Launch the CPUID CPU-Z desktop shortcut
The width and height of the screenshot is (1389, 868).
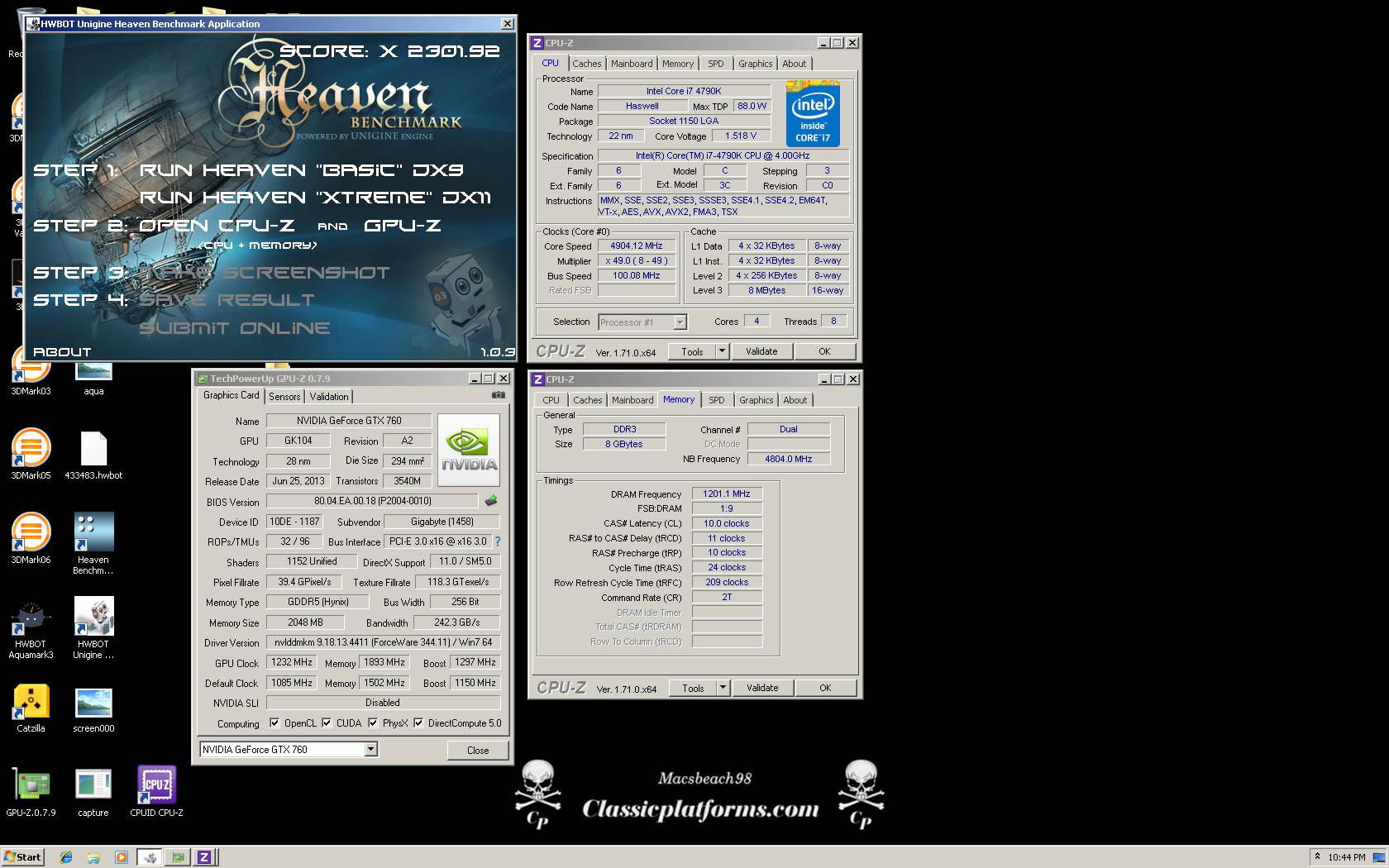click(x=156, y=792)
